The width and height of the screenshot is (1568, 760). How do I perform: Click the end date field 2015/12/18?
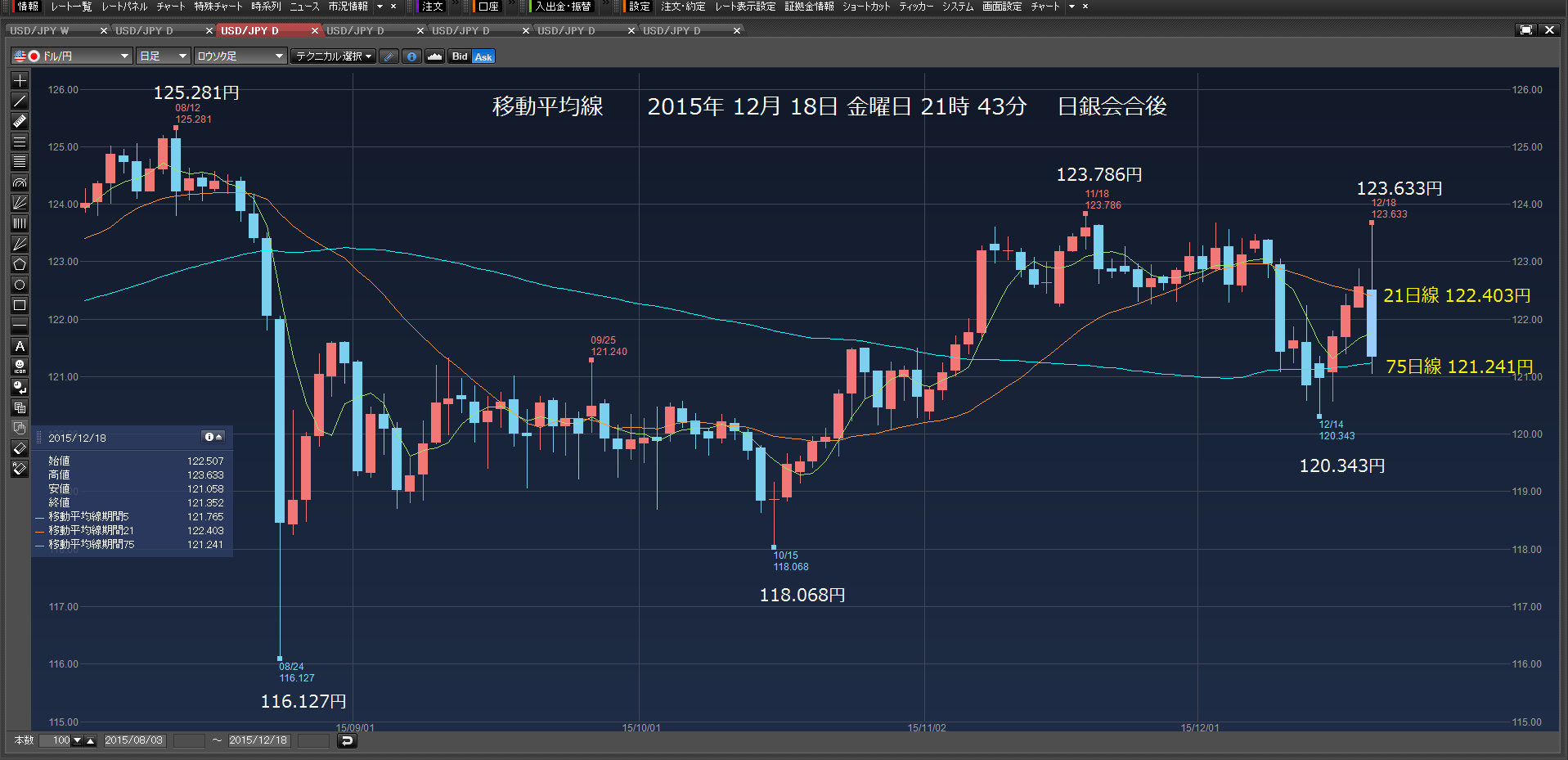pos(258,740)
